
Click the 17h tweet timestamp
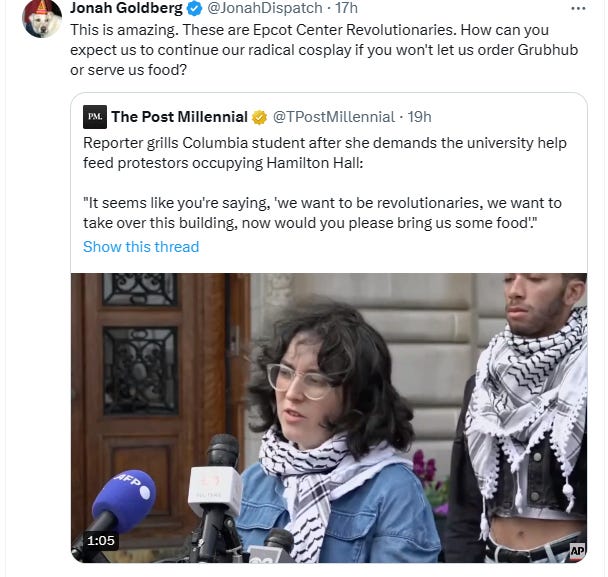click(x=346, y=8)
